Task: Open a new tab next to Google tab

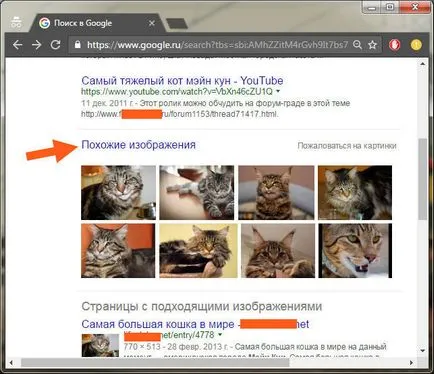Action: click(x=177, y=23)
